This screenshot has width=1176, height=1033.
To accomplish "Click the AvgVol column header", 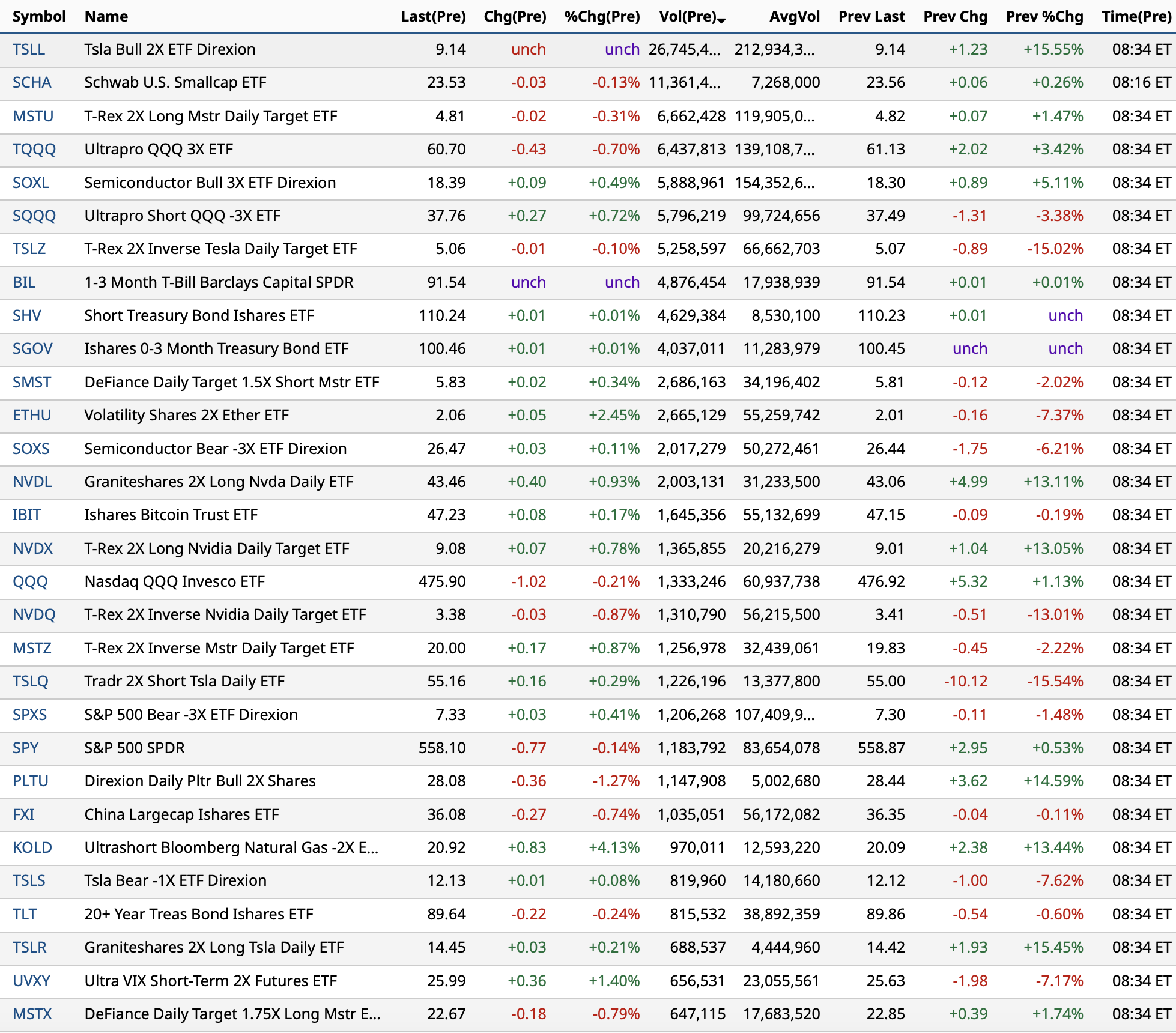I will pos(794,17).
